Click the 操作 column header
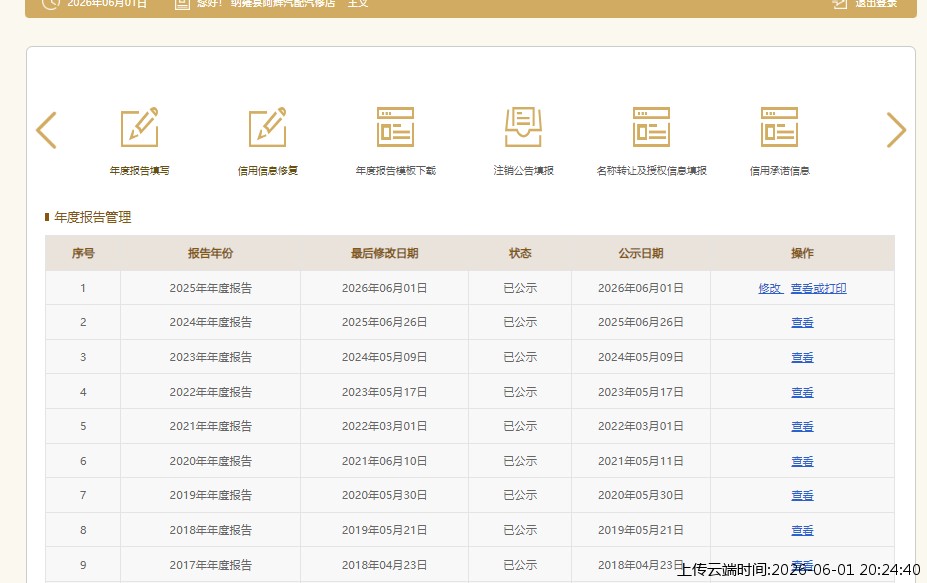Image resolution: width=927 pixels, height=583 pixels. [802, 253]
